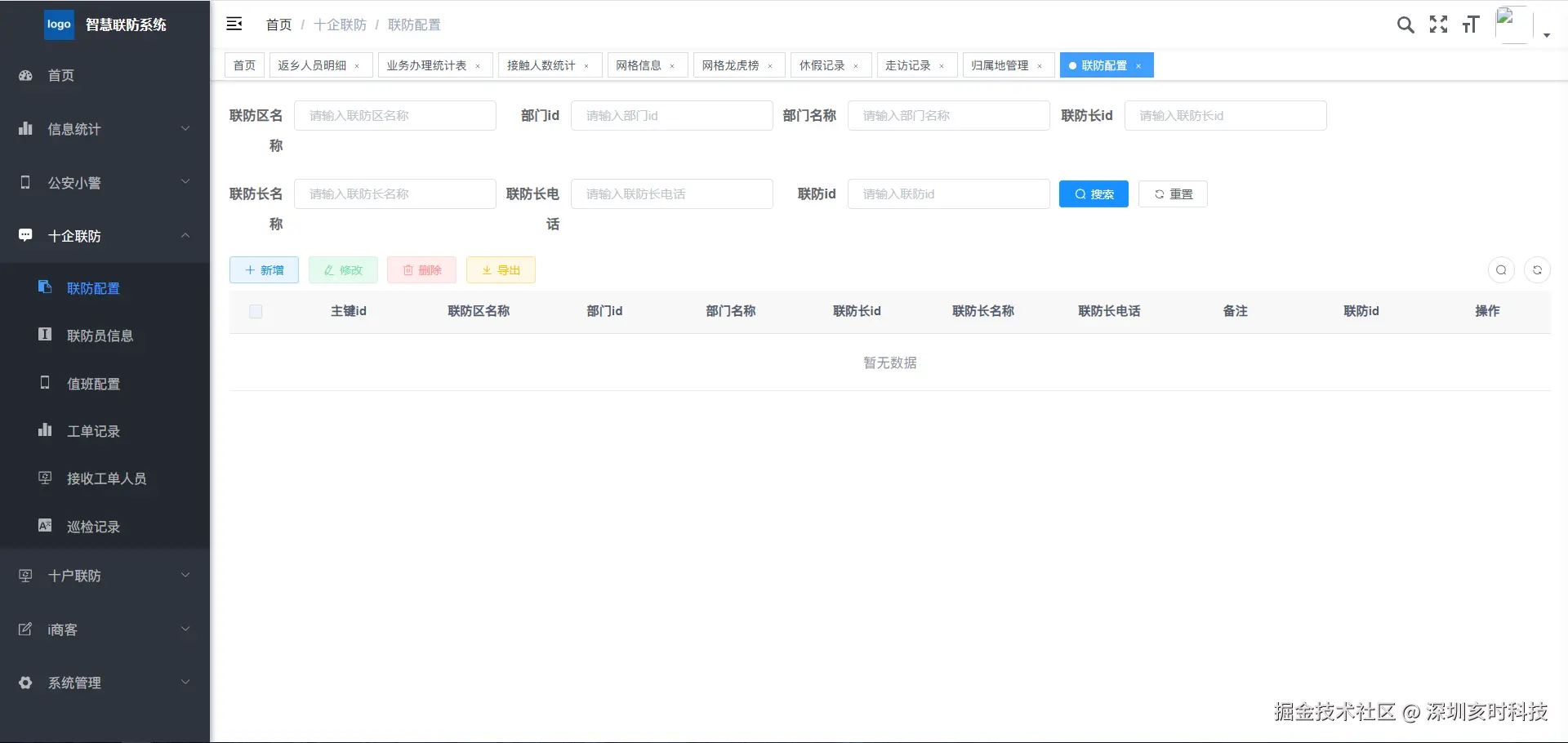Click the 主键id column header
This screenshot has width=1568, height=743.
click(x=349, y=311)
